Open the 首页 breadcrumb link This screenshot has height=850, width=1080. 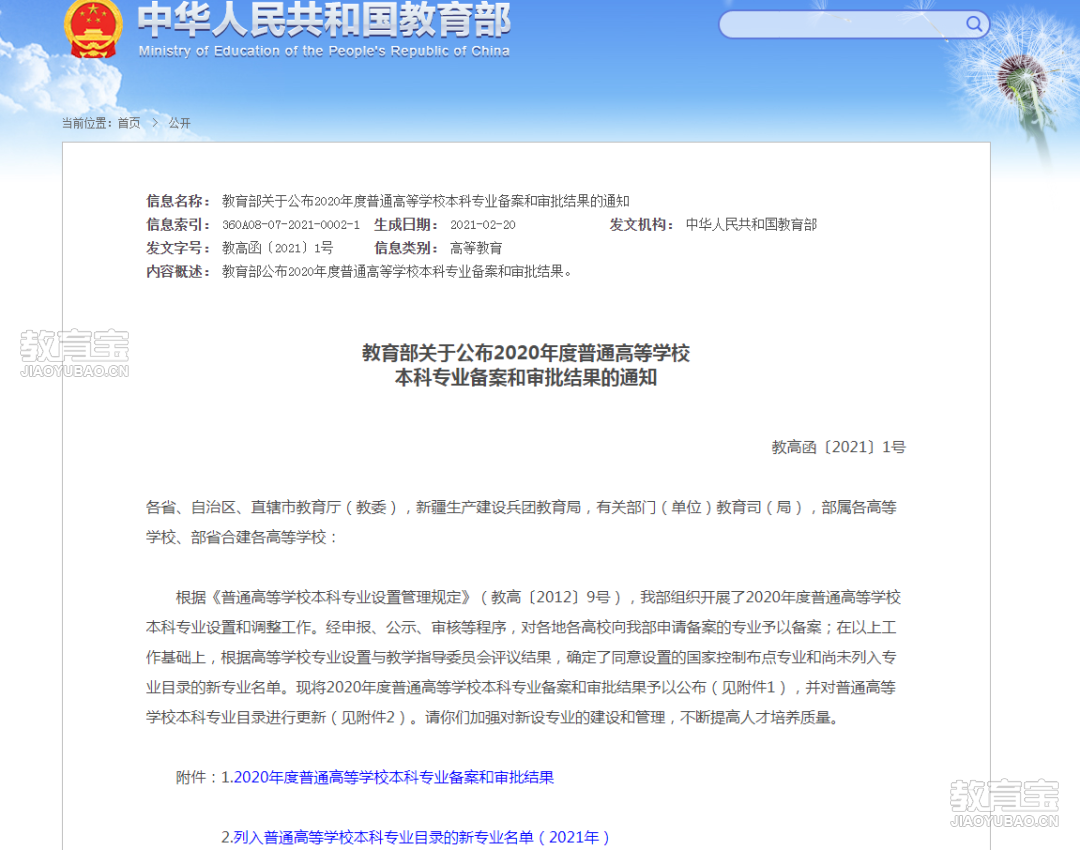(129, 123)
